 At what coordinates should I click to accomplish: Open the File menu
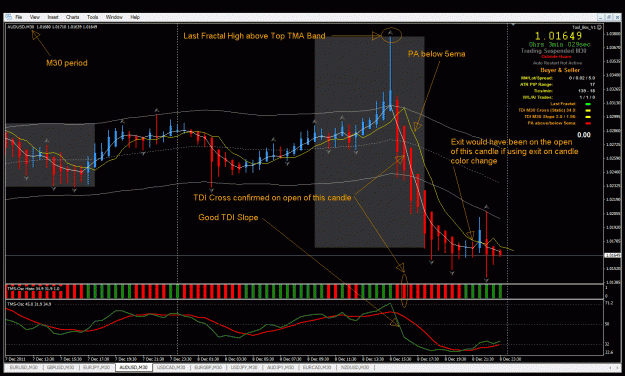pyautogui.click(x=19, y=17)
